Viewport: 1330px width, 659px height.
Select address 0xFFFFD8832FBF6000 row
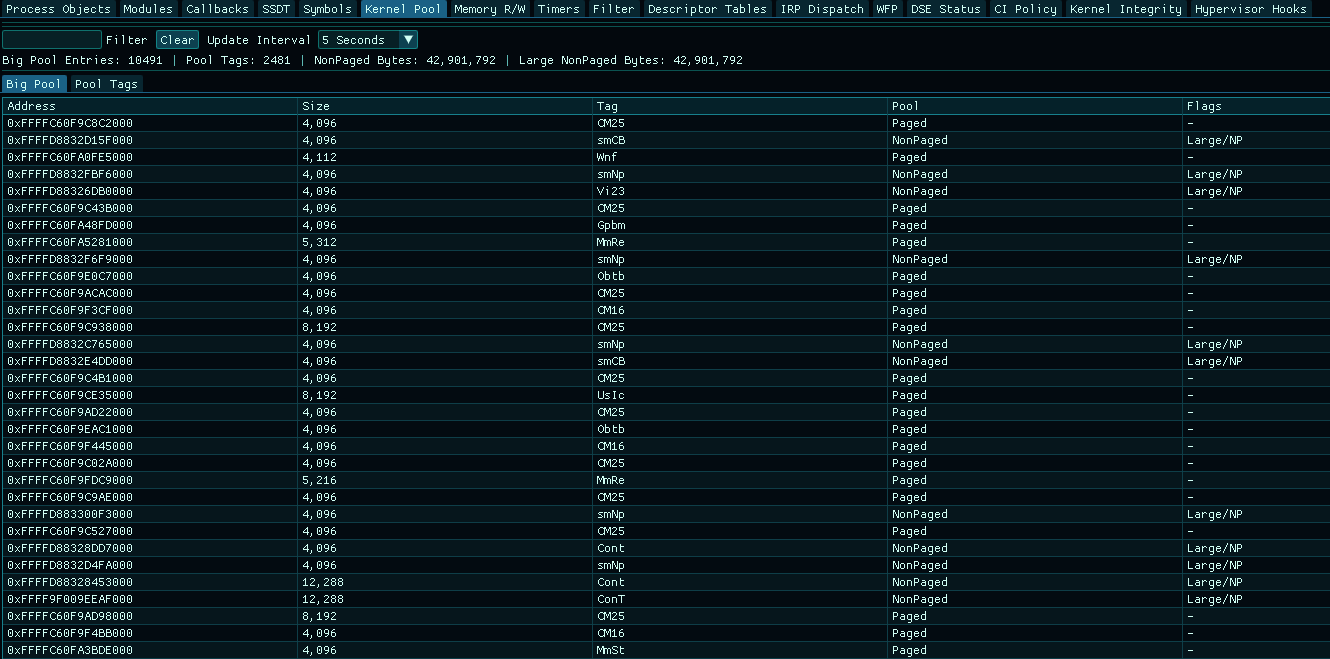pos(666,174)
